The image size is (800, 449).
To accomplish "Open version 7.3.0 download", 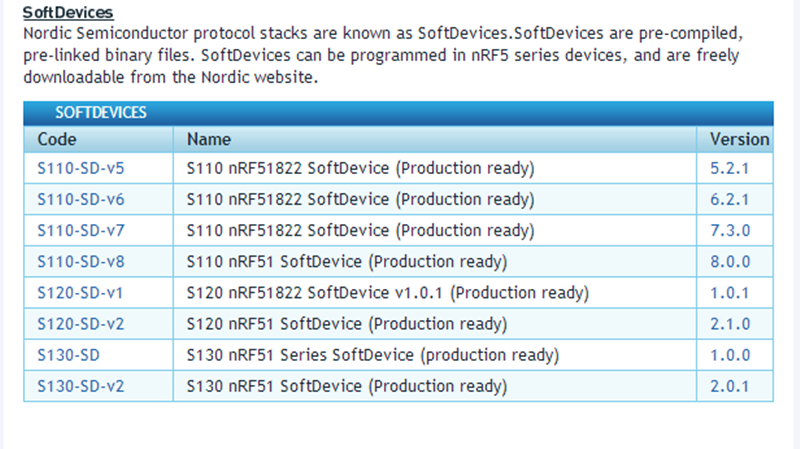I will (729, 231).
